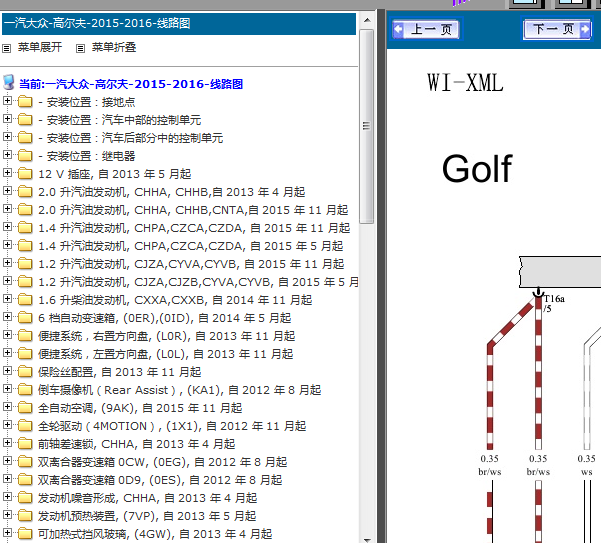Expand 2.0 升汽油发动机 CHHA, CHHB 2013 node

tap(7, 190)
